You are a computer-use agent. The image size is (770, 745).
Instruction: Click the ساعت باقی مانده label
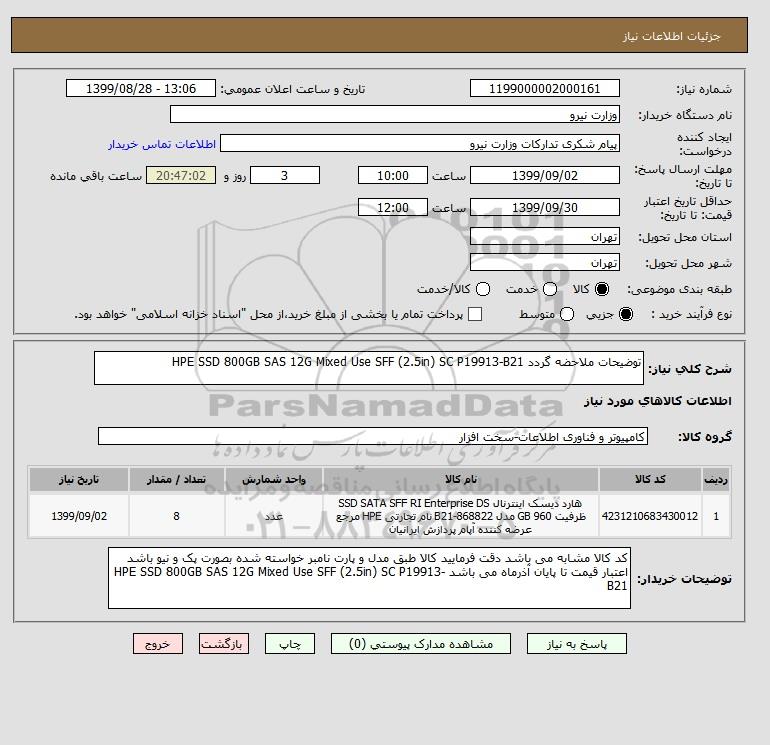coord(96,176)
